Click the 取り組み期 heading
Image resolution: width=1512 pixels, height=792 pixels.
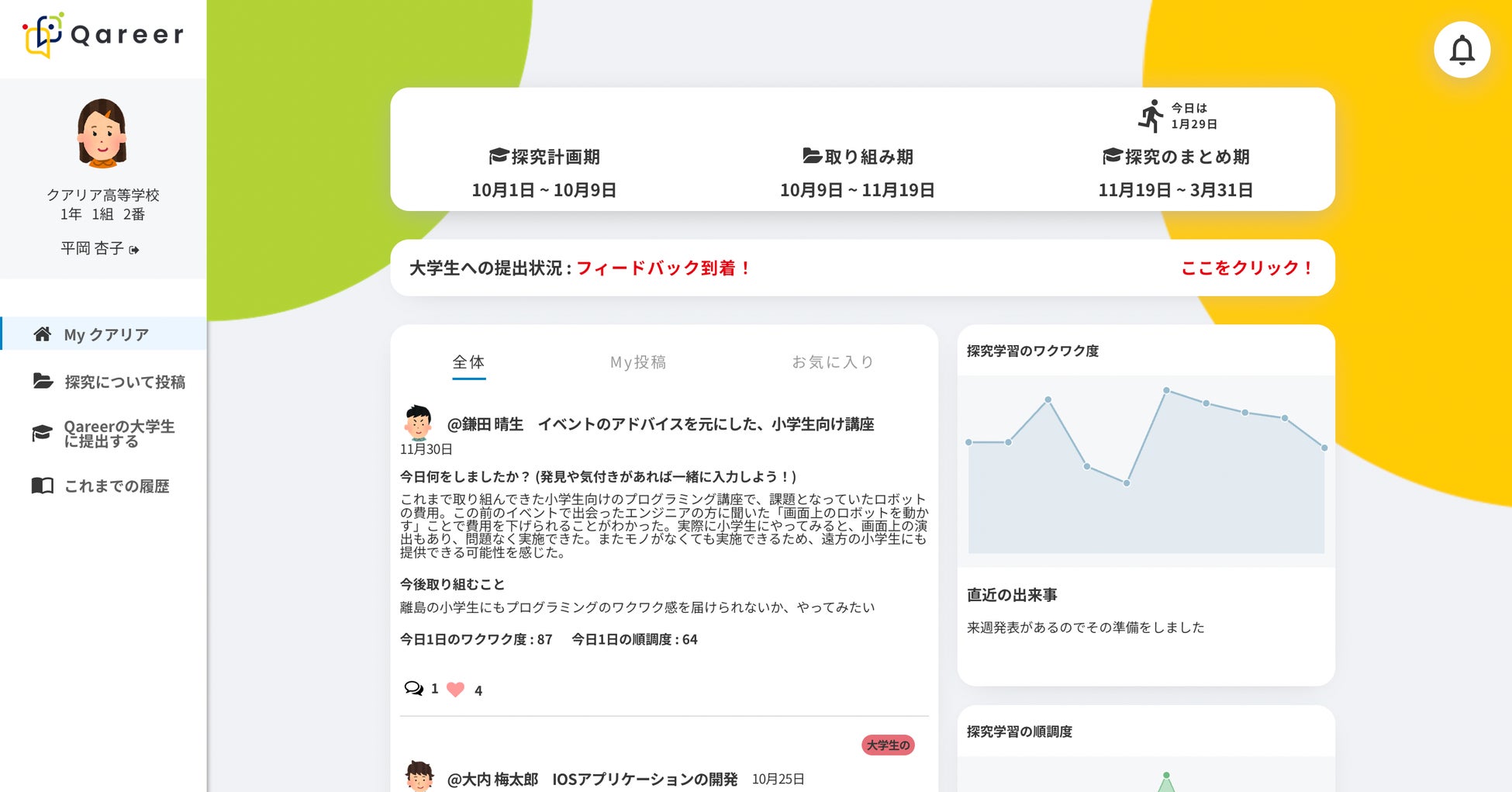coord(868,157)
